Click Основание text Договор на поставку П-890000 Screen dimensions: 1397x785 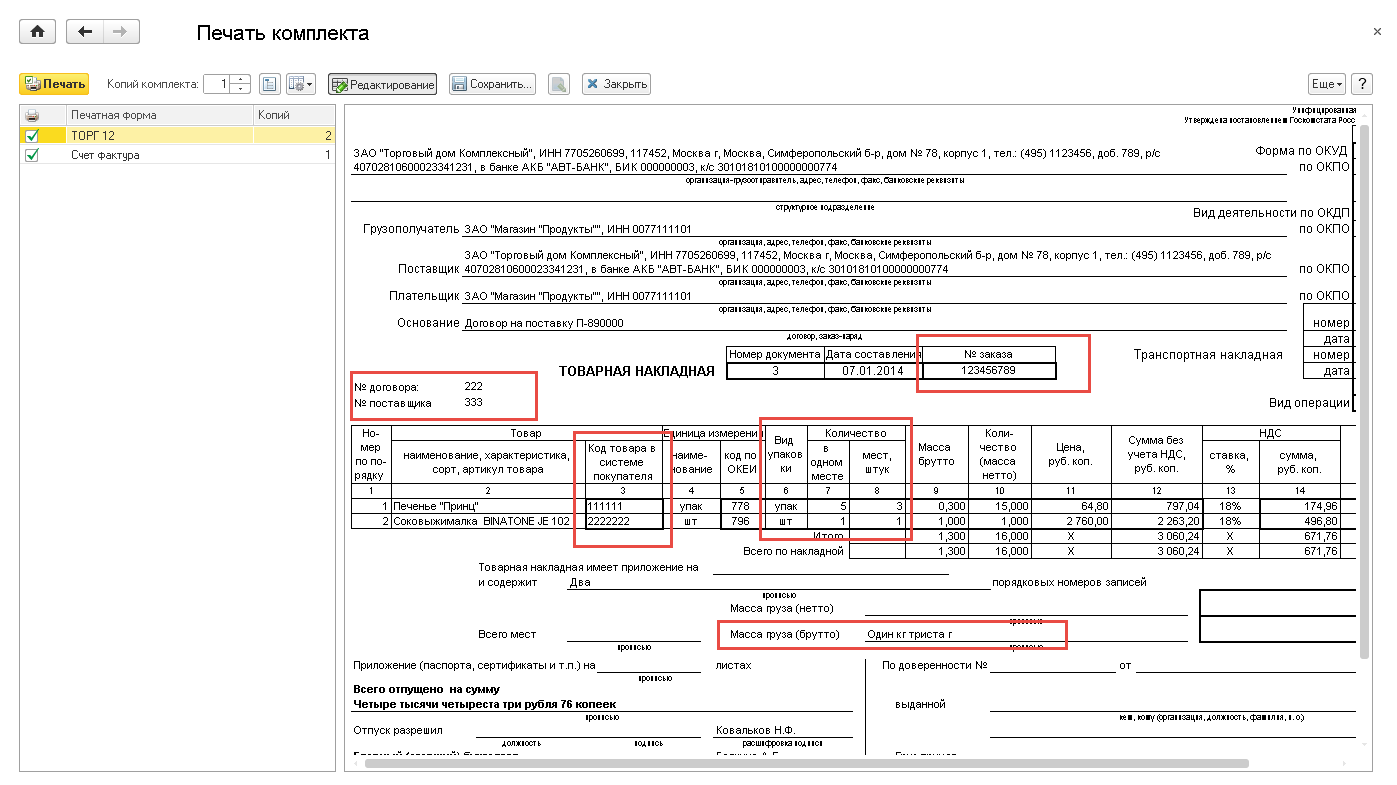coord(544,324)
